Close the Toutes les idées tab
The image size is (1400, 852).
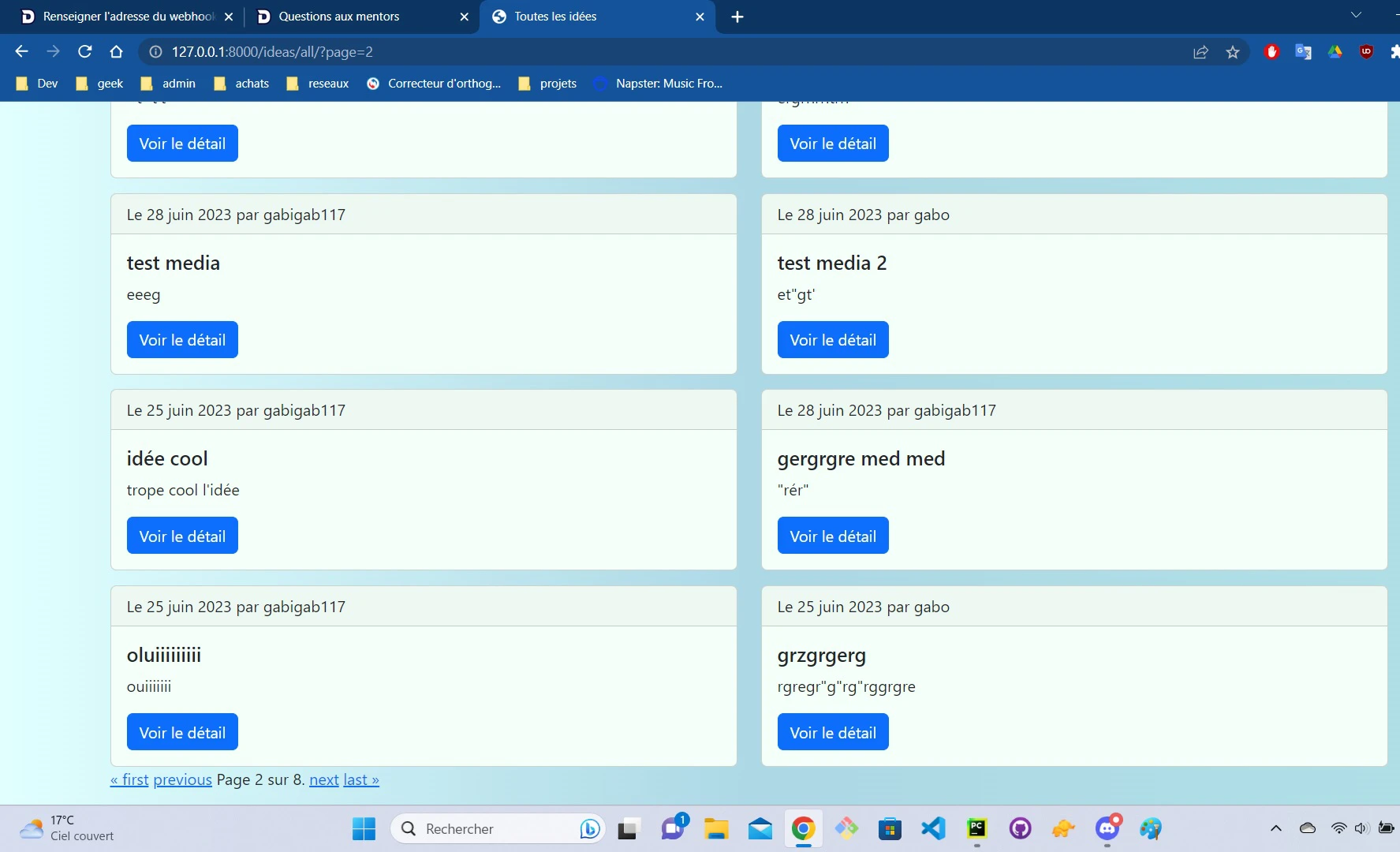tap(700, 17)
